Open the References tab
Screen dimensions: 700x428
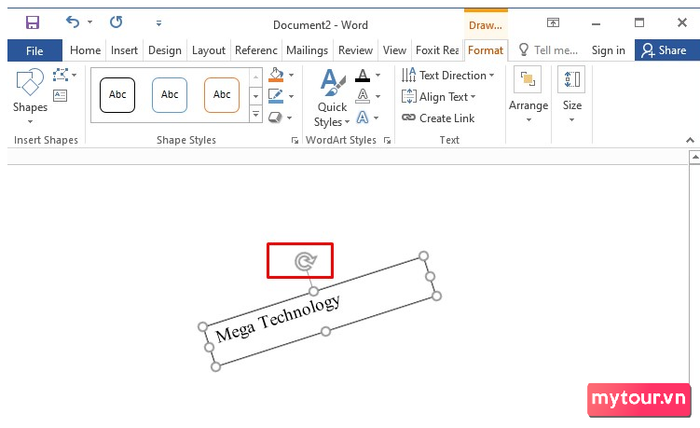point(256,50)
